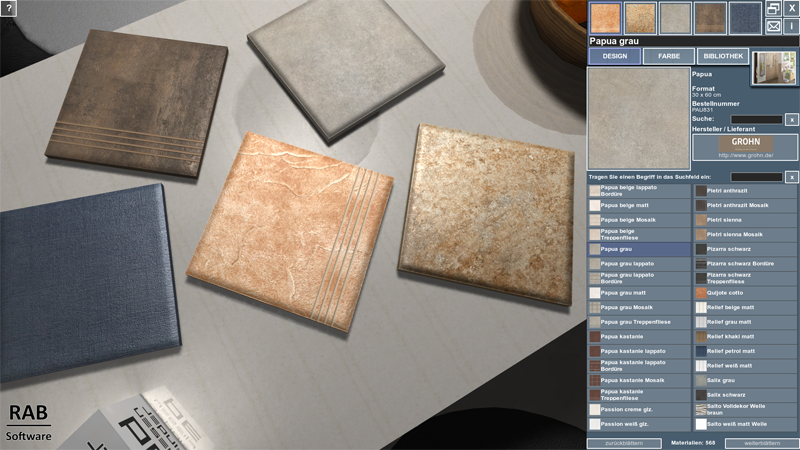Select Pietri sienna Mosaik material
This screenshot has height=450, width=800.
pos(745,235)
